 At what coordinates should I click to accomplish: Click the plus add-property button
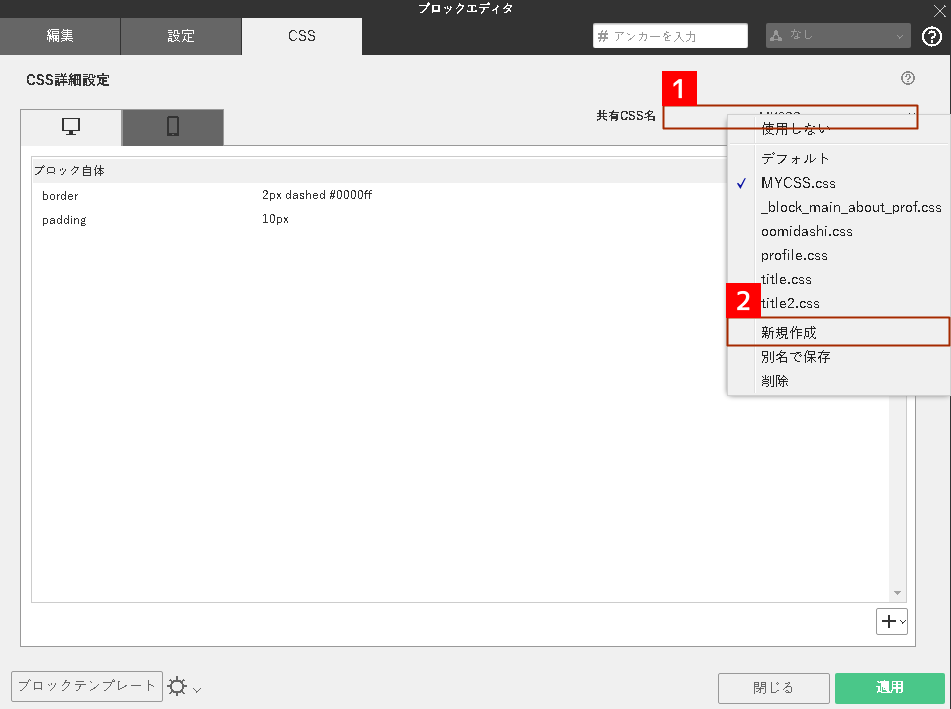click(x=892, y=622)
